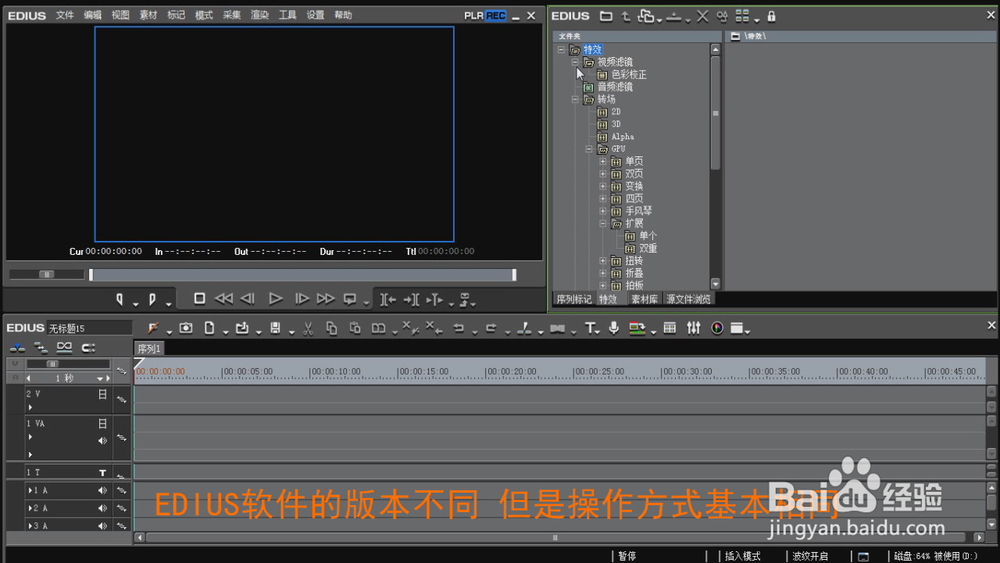This screenshot has height=563, width=1000.
Task: Switch to the 序列标记 tab
Action: tap(573, 299)
